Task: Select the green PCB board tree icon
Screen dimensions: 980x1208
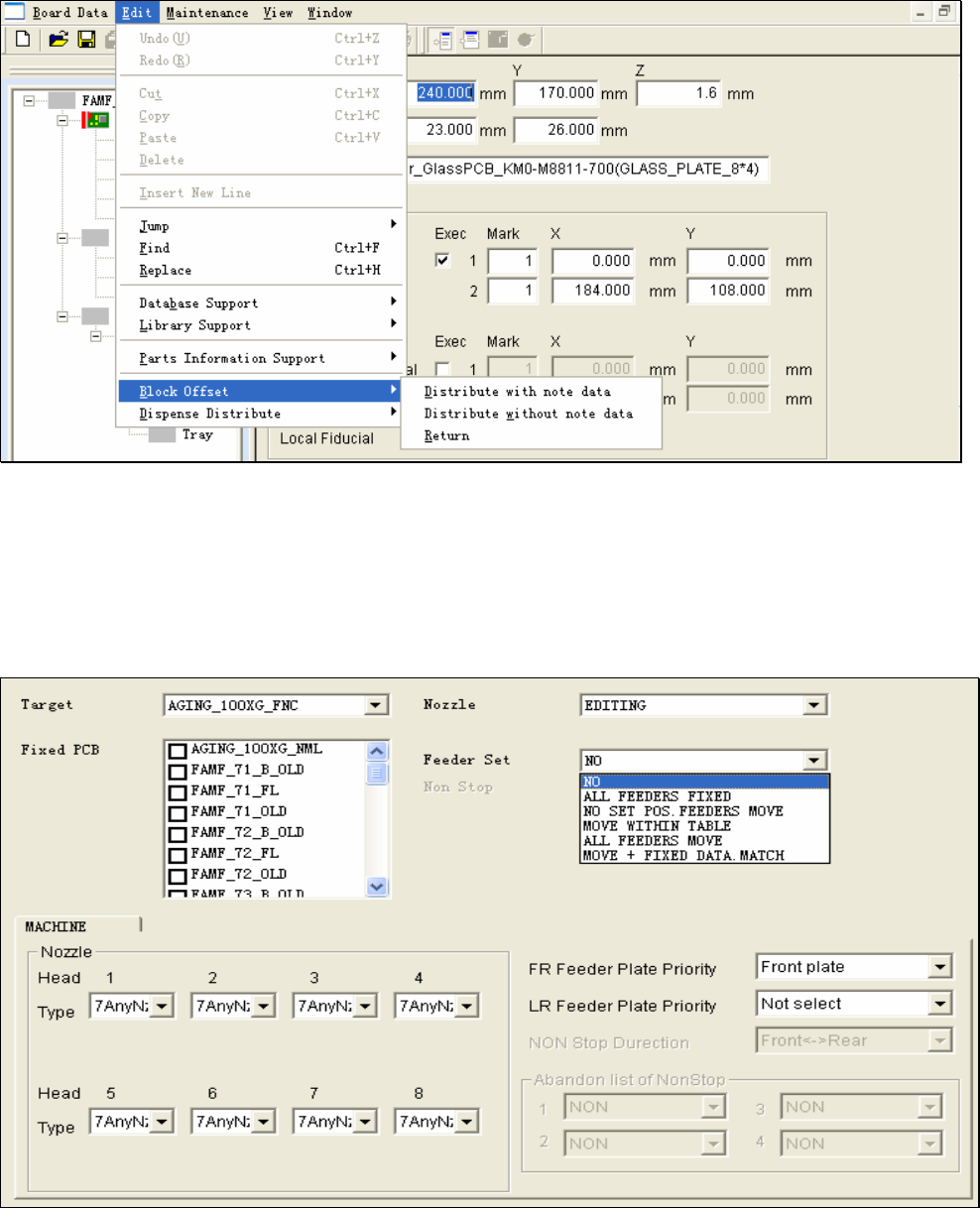Action: click(97, 119)
